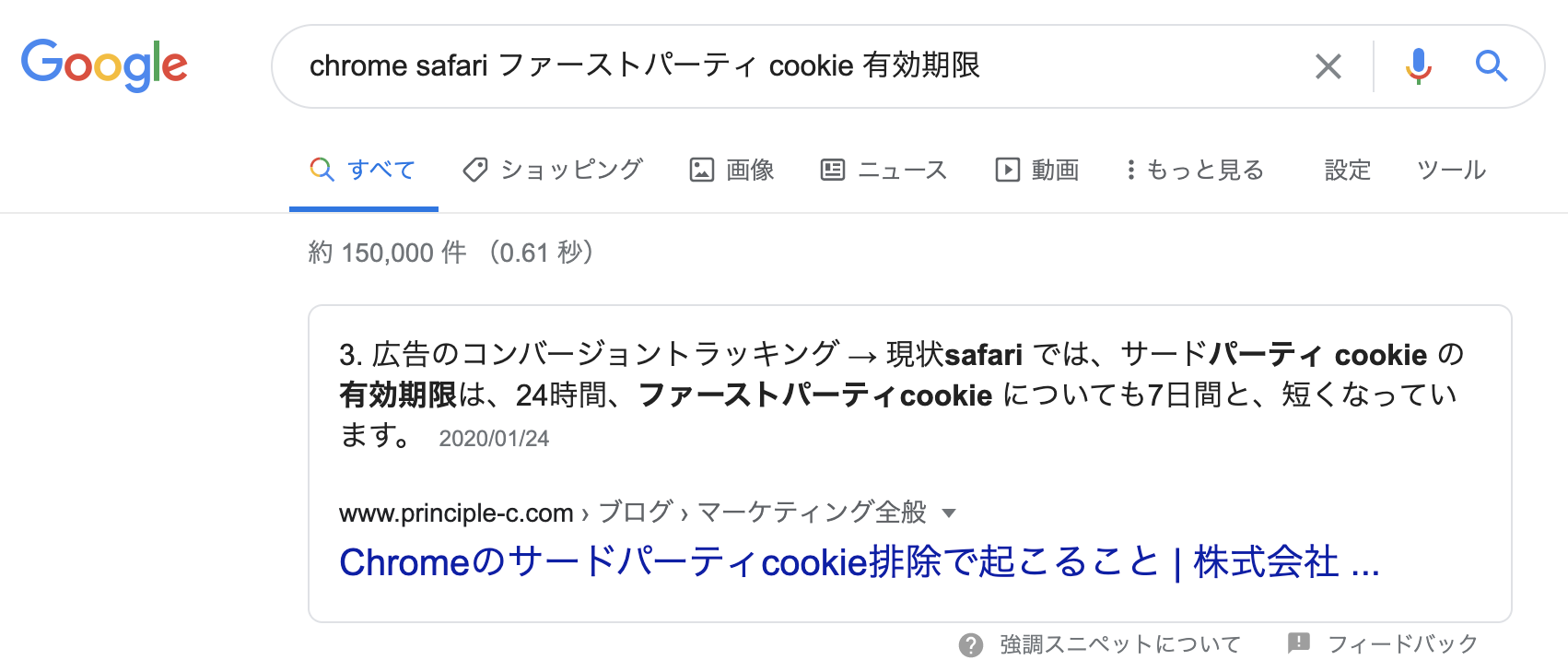Open the もっと見る more menu

1196,170
